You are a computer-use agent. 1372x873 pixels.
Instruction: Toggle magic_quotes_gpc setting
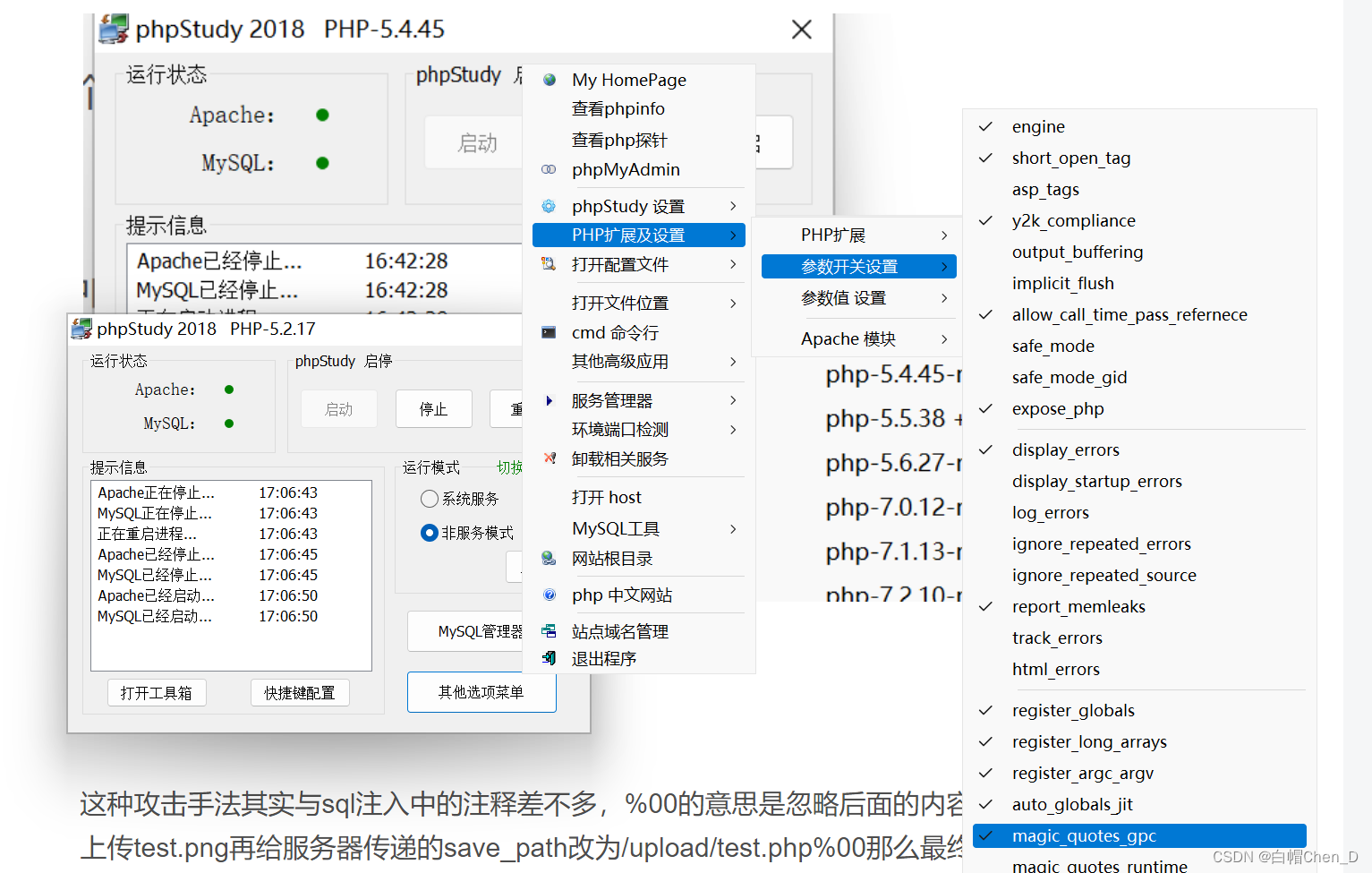coord(1139,835)
